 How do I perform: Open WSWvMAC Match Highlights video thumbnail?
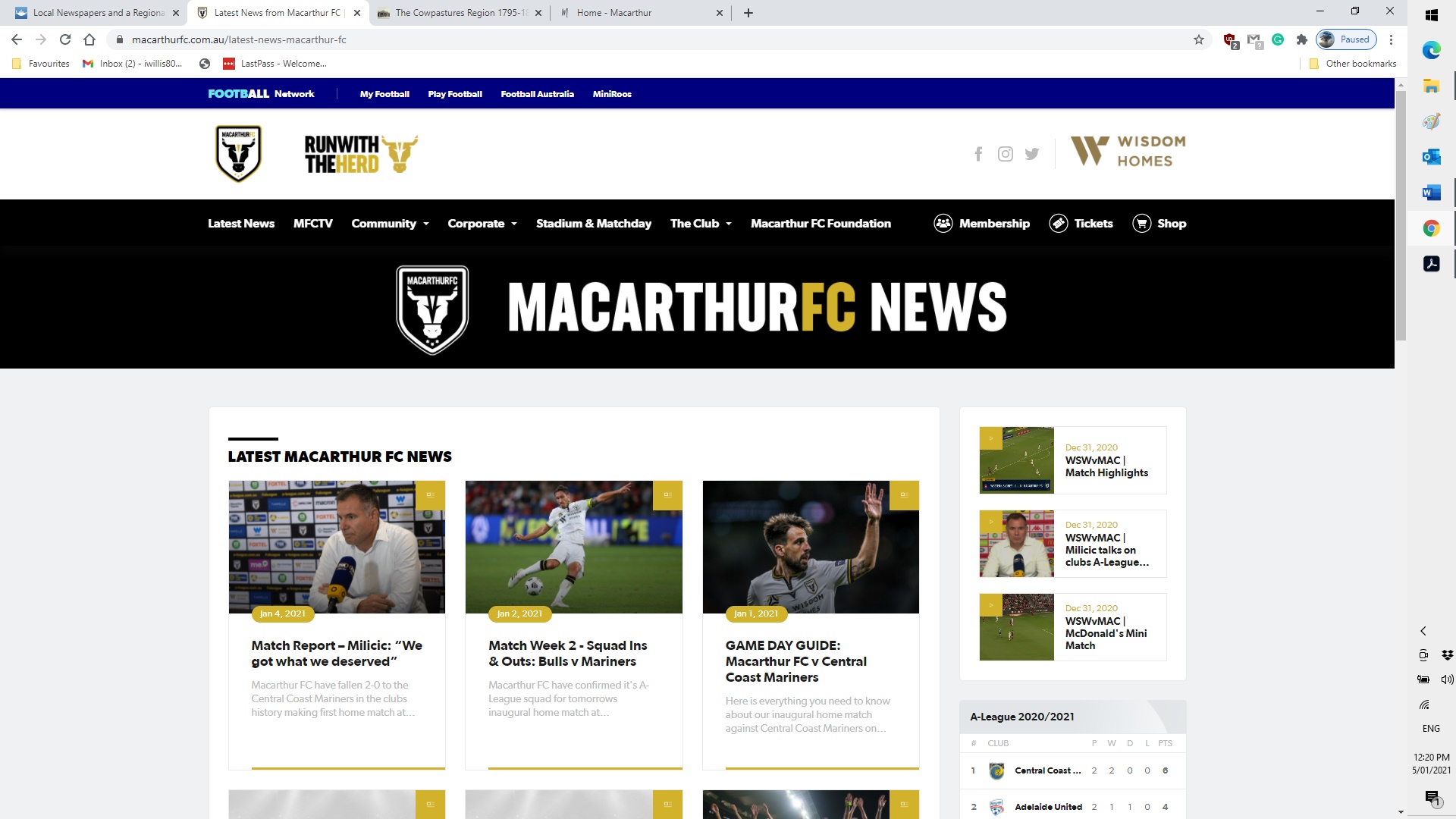pyautogui.click(x=1016, y=460)
